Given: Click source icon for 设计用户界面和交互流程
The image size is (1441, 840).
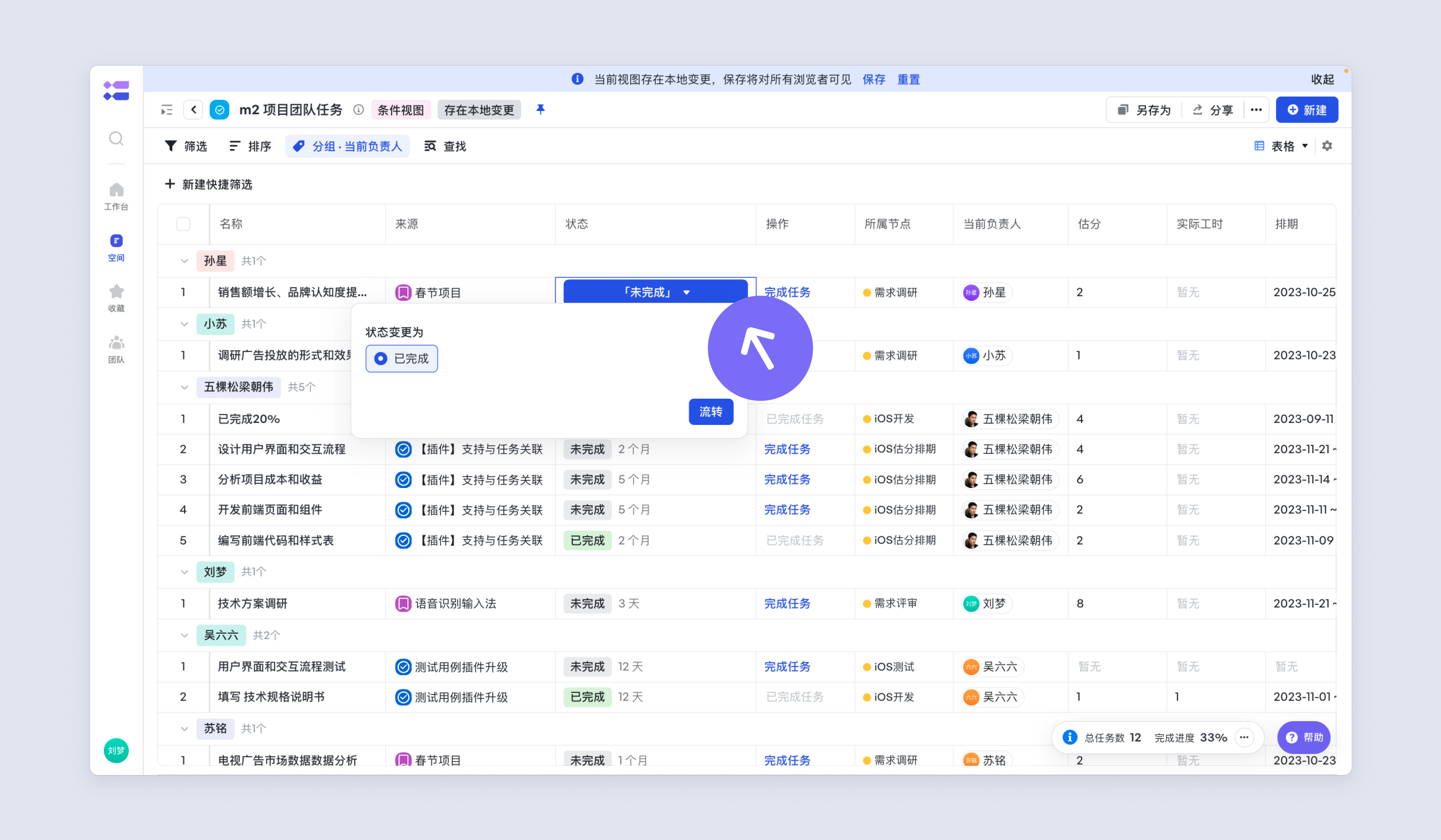Looking at the screenshot, I should click(x=403, y=449).
